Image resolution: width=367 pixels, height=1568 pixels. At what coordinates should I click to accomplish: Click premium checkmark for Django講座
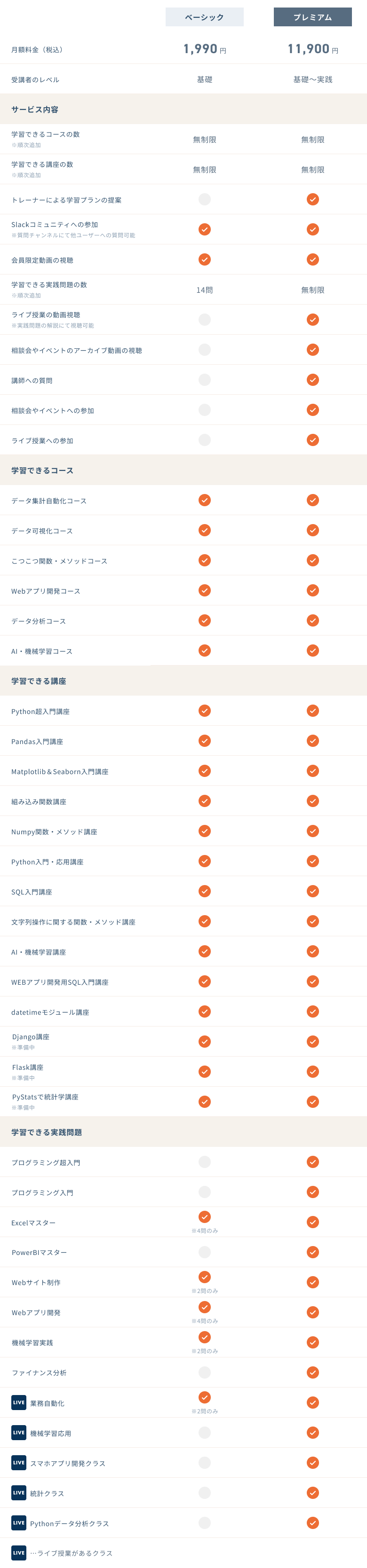pos(313,1042)
